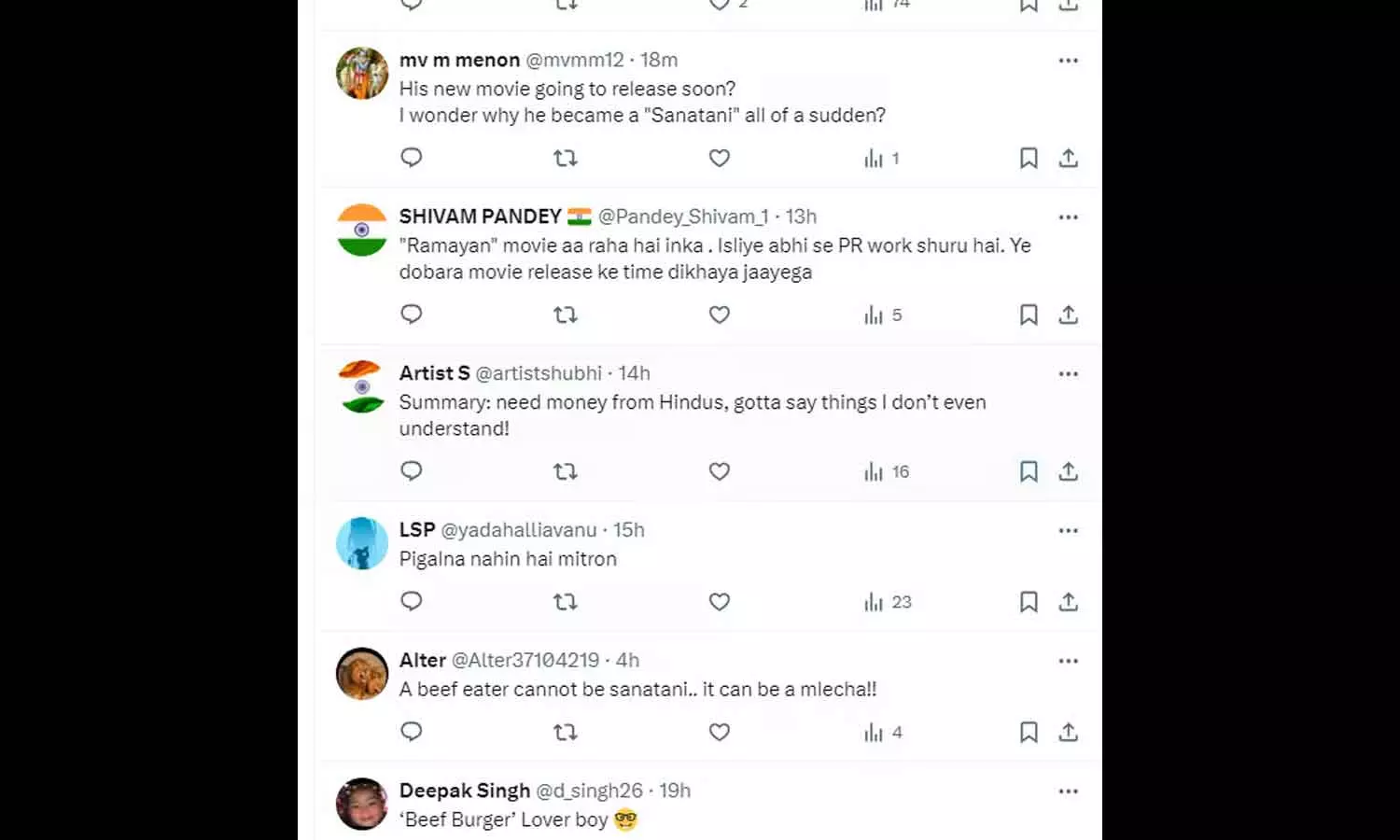Reply to Alter's beef eater tweet
Screen dimensions: 1400x840
412,732
